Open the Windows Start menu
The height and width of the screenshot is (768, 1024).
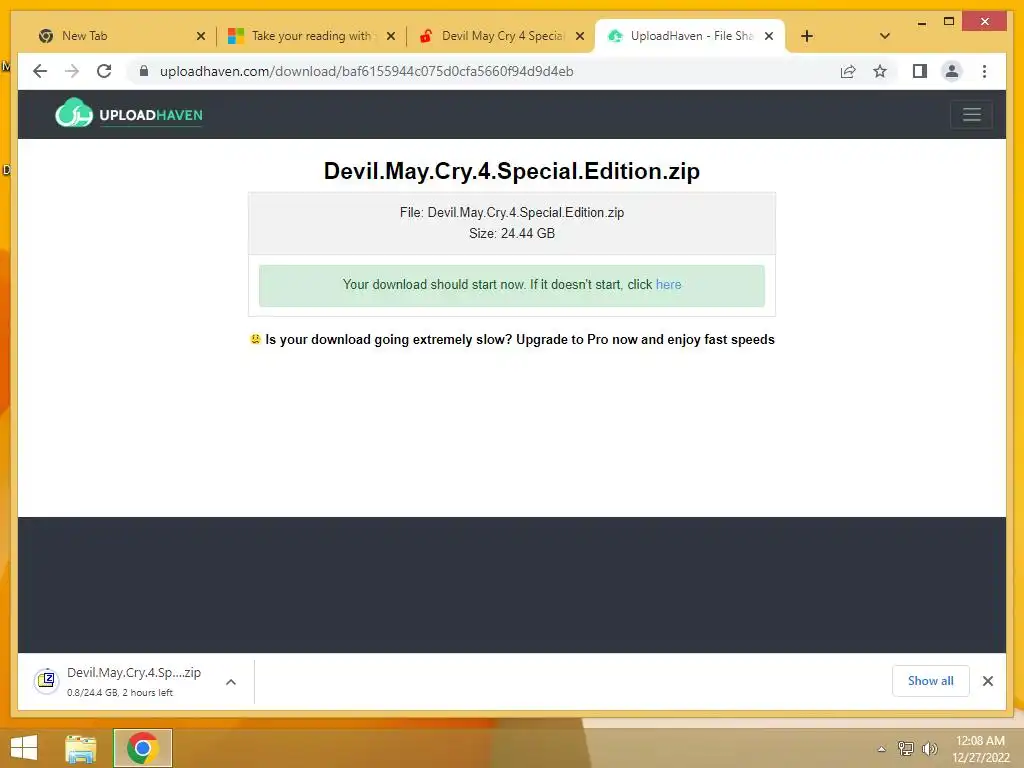[x=24, y=748]
